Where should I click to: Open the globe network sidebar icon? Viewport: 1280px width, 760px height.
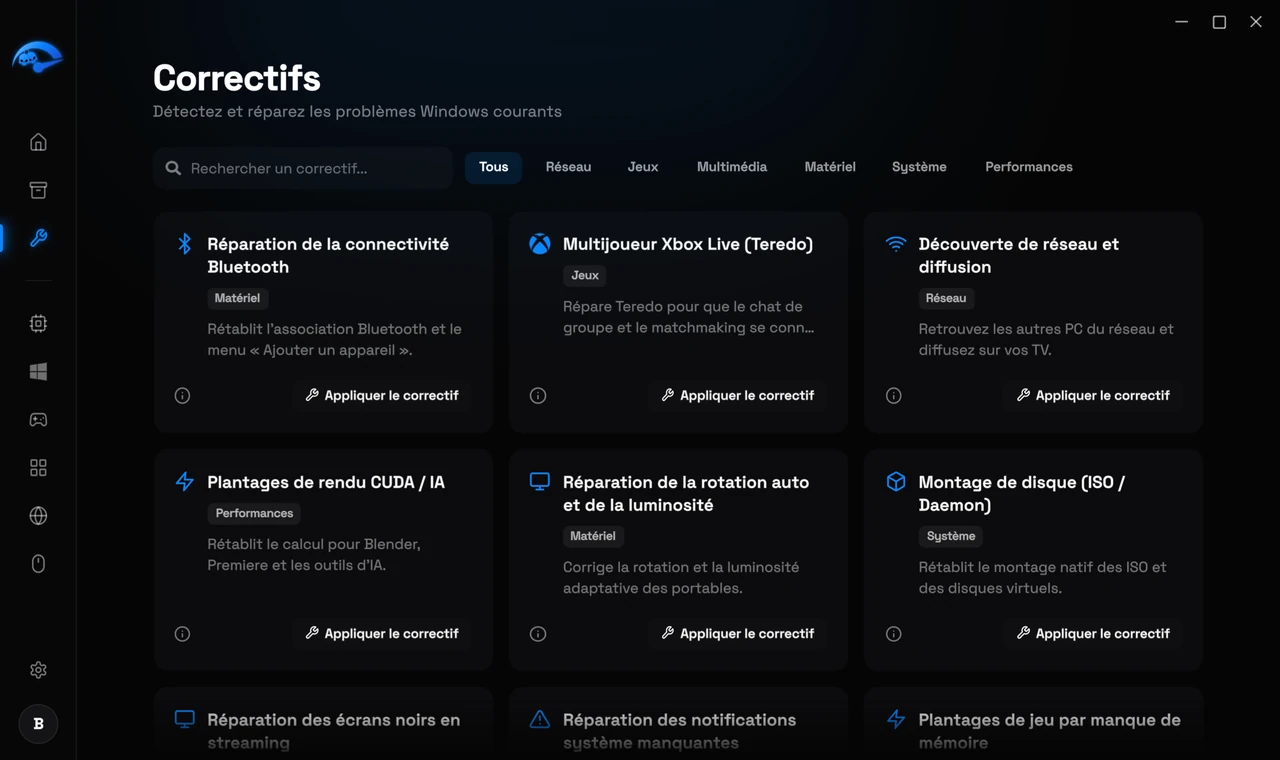(38, 516)
